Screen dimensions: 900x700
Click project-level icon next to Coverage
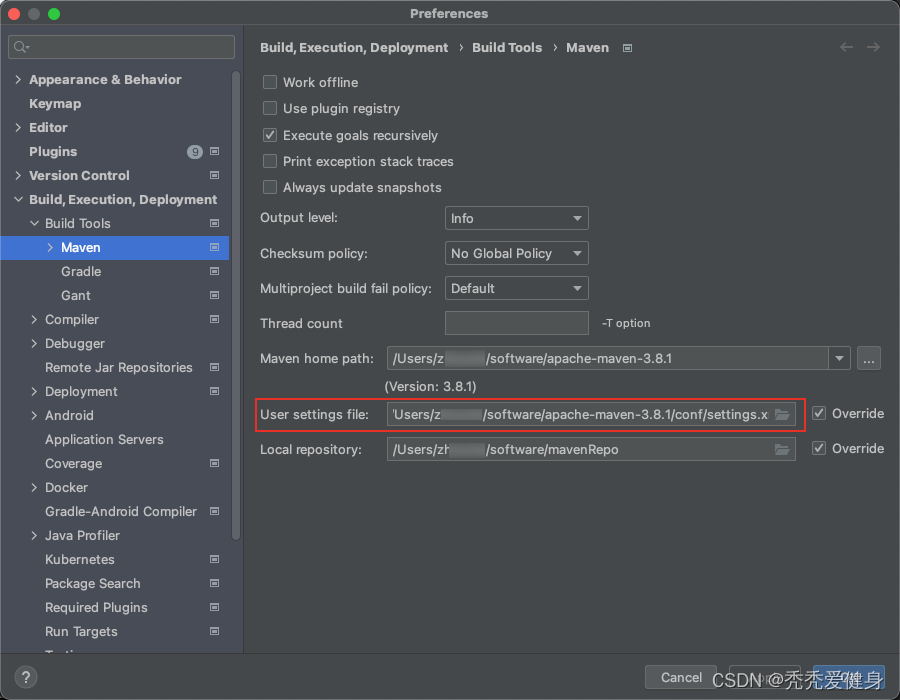pyautogui.click(x=215, y=463)
